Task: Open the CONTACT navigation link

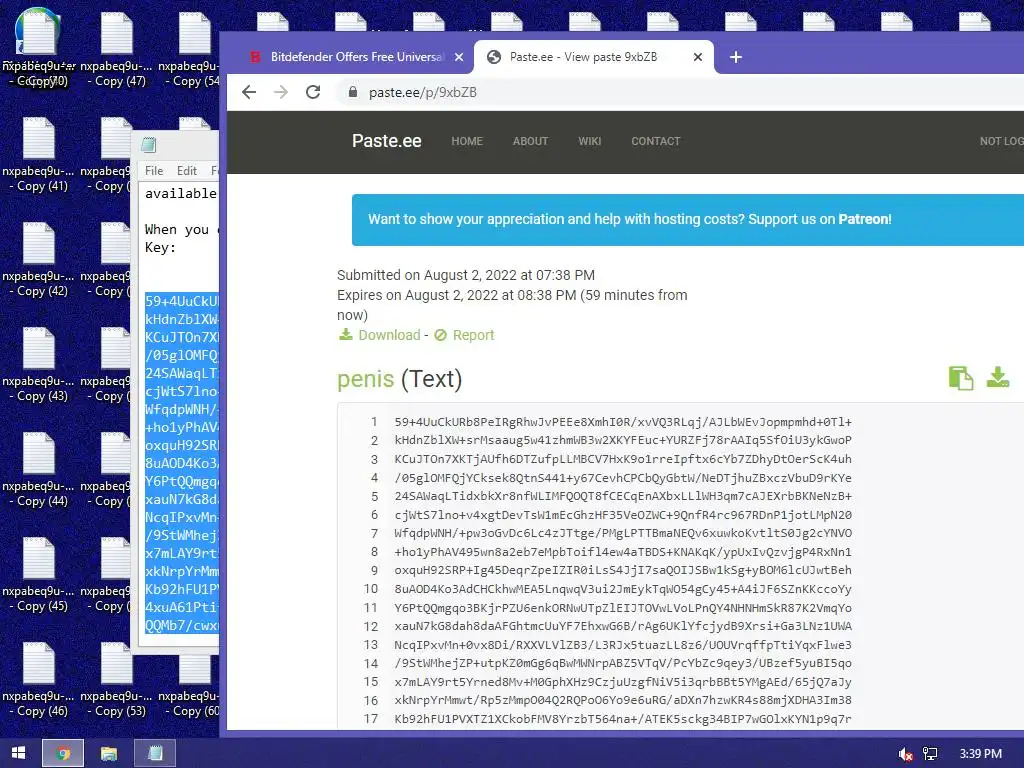Action: click(656, 141)
